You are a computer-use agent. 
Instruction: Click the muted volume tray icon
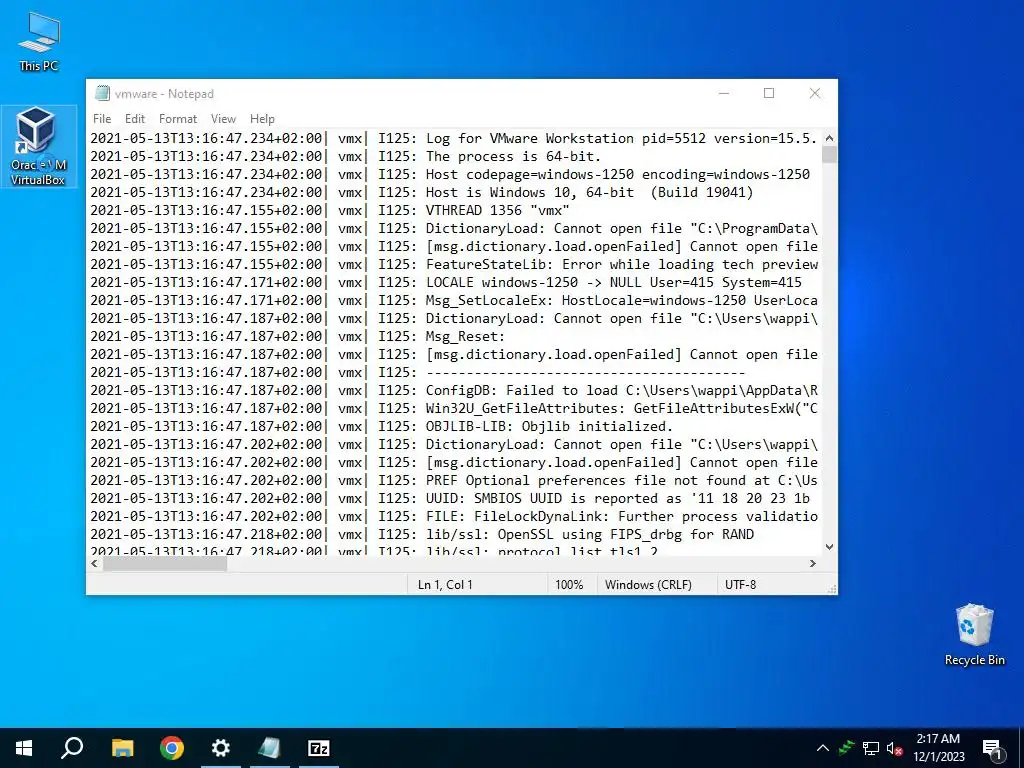[x=894, y=748]
